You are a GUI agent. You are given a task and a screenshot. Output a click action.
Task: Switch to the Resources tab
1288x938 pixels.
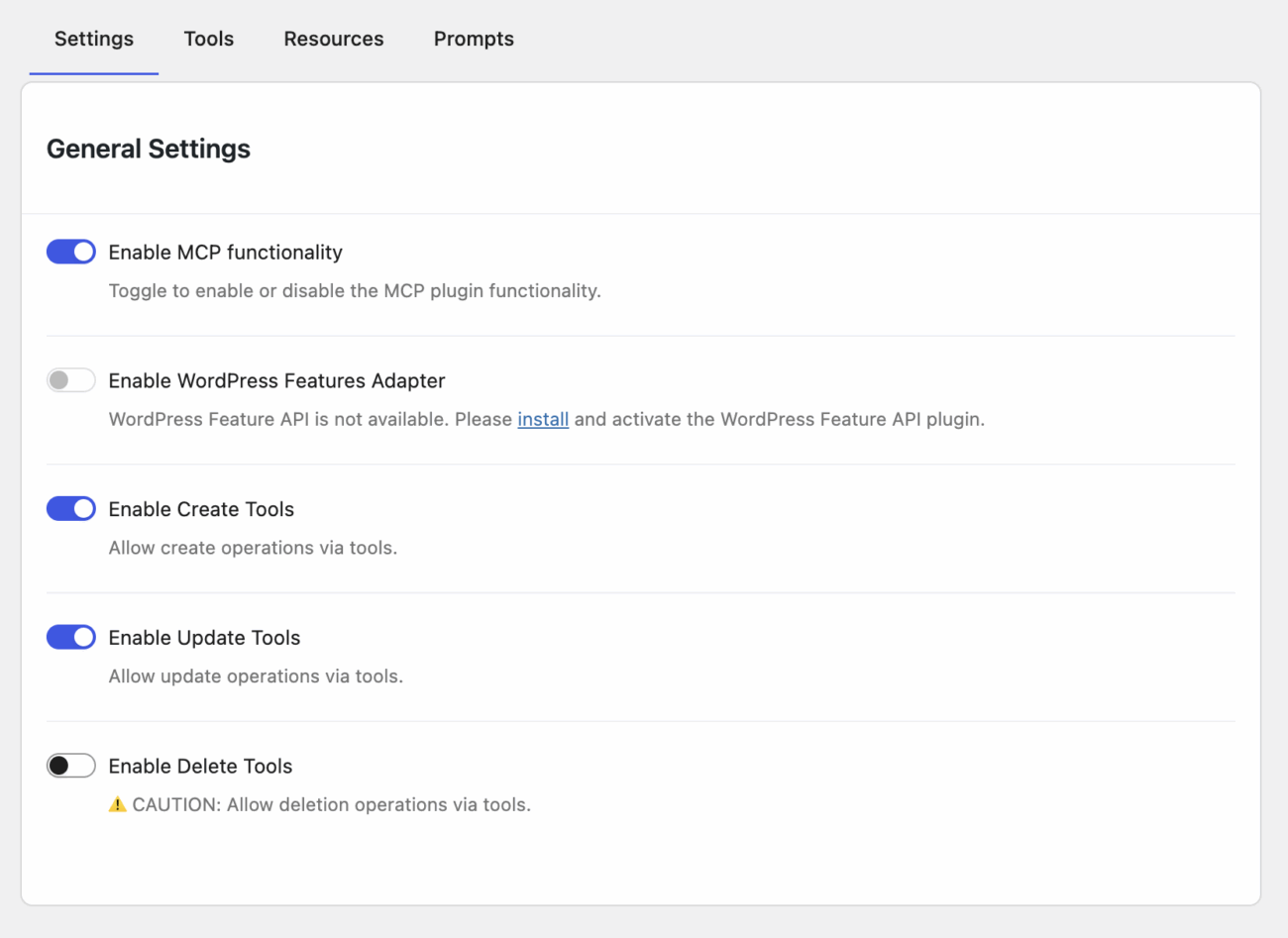(x=333, y=39)
